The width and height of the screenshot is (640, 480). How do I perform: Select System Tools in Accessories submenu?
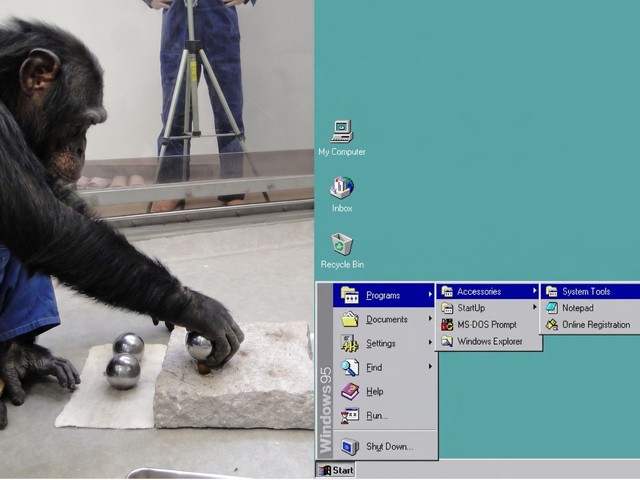coord(591,291)
